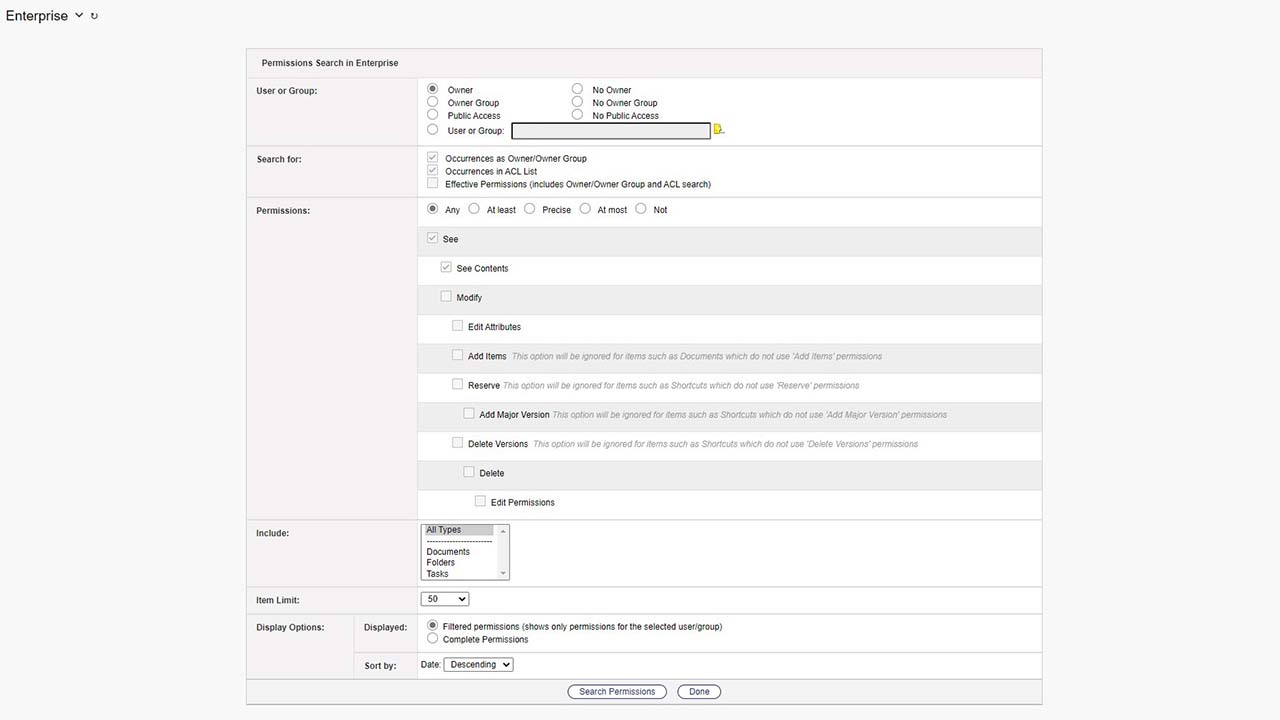The width and height of the screenshot is (1280, 720).
Task: Select the Any permissions radio button
Action: (x=433, y=209)
